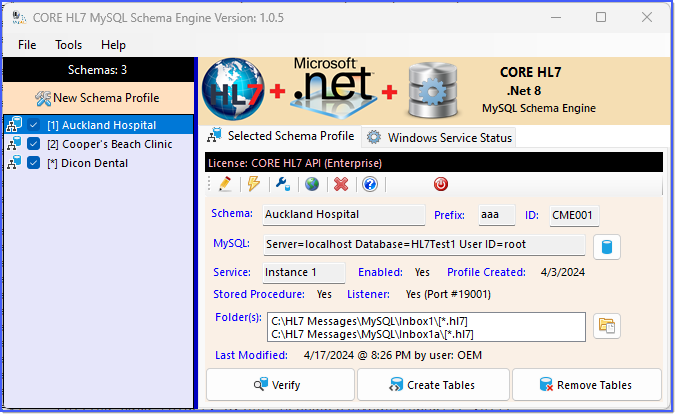Click the blue question mark help icon

pos(370,184)
